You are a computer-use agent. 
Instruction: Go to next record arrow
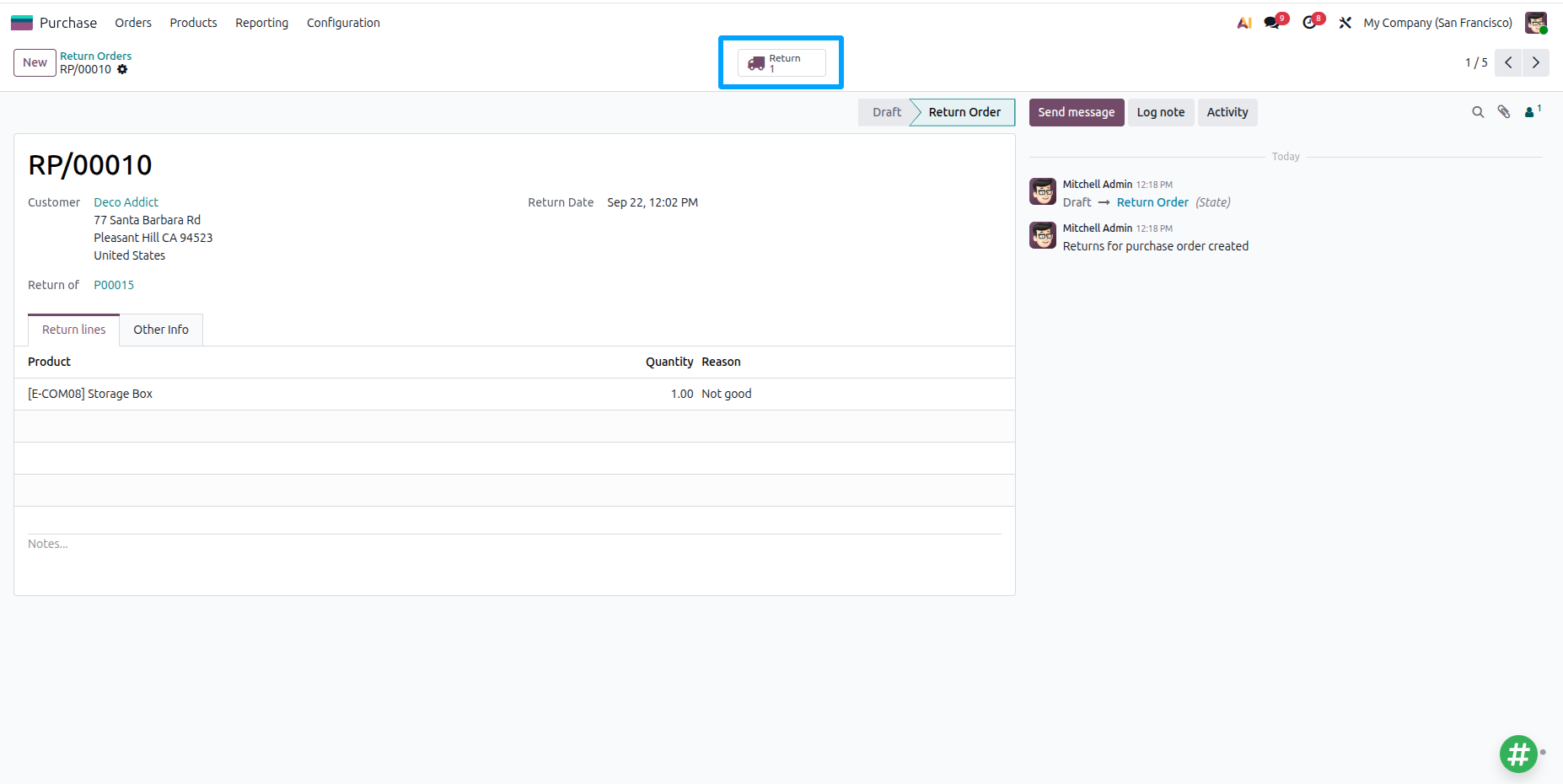[1536, 62]
